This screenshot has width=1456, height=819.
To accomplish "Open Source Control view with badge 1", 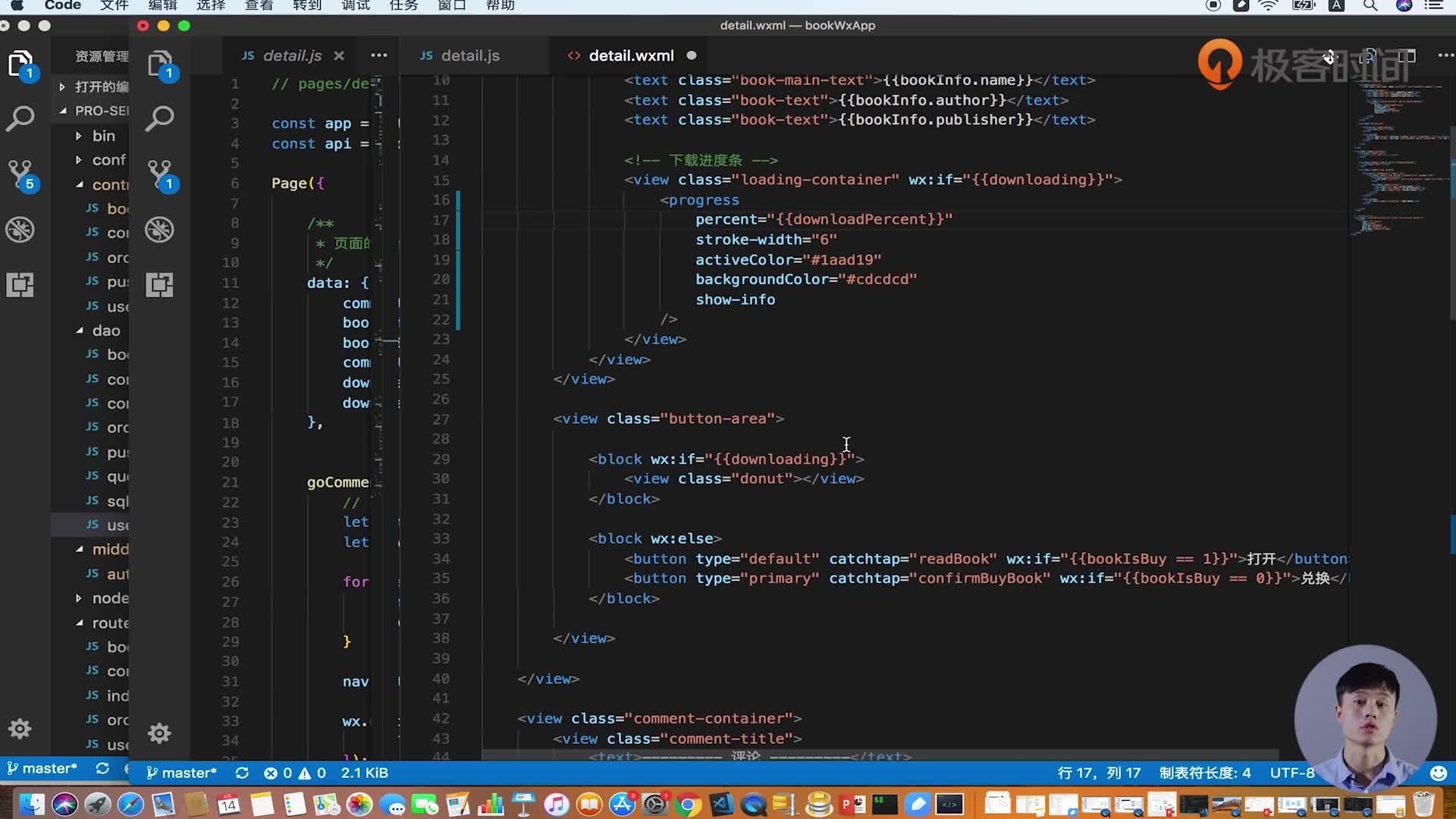I will (x=160, y=174).
